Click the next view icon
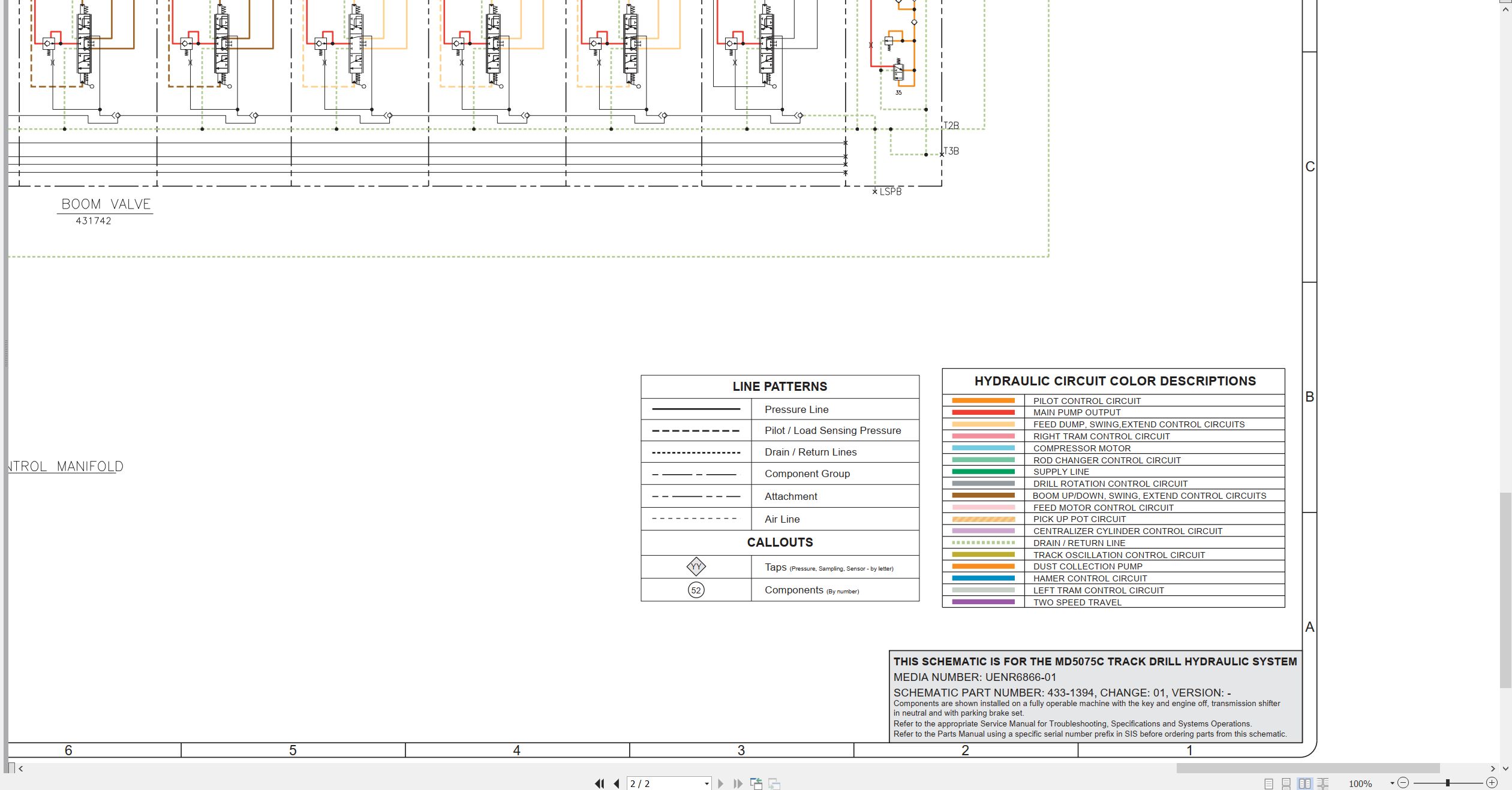 pos(774,783)
